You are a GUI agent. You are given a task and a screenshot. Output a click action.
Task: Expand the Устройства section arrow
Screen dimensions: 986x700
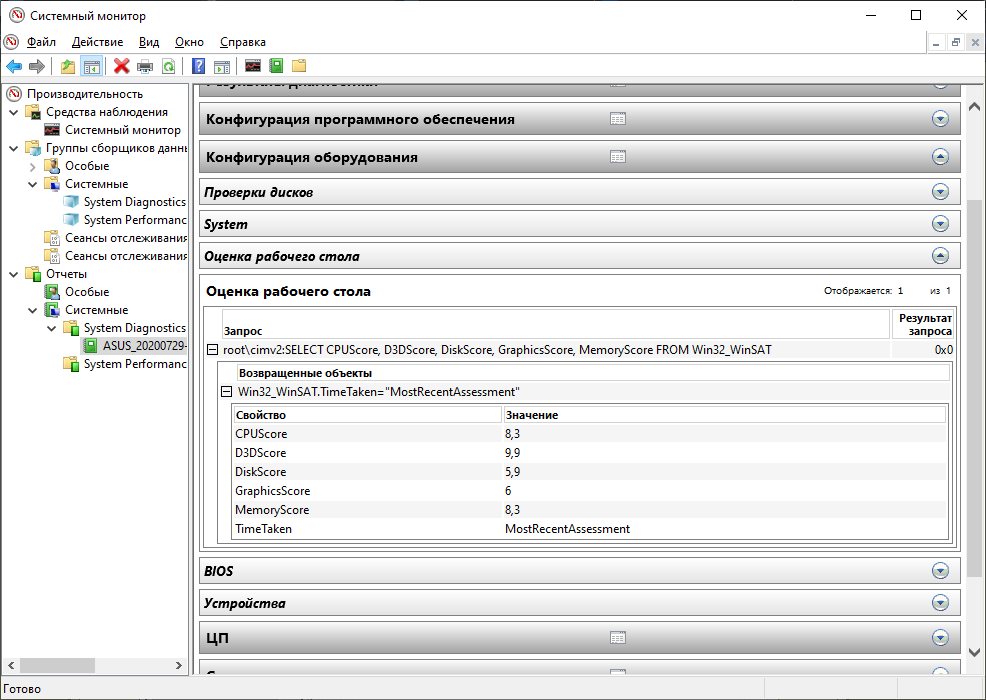(940, 603)
